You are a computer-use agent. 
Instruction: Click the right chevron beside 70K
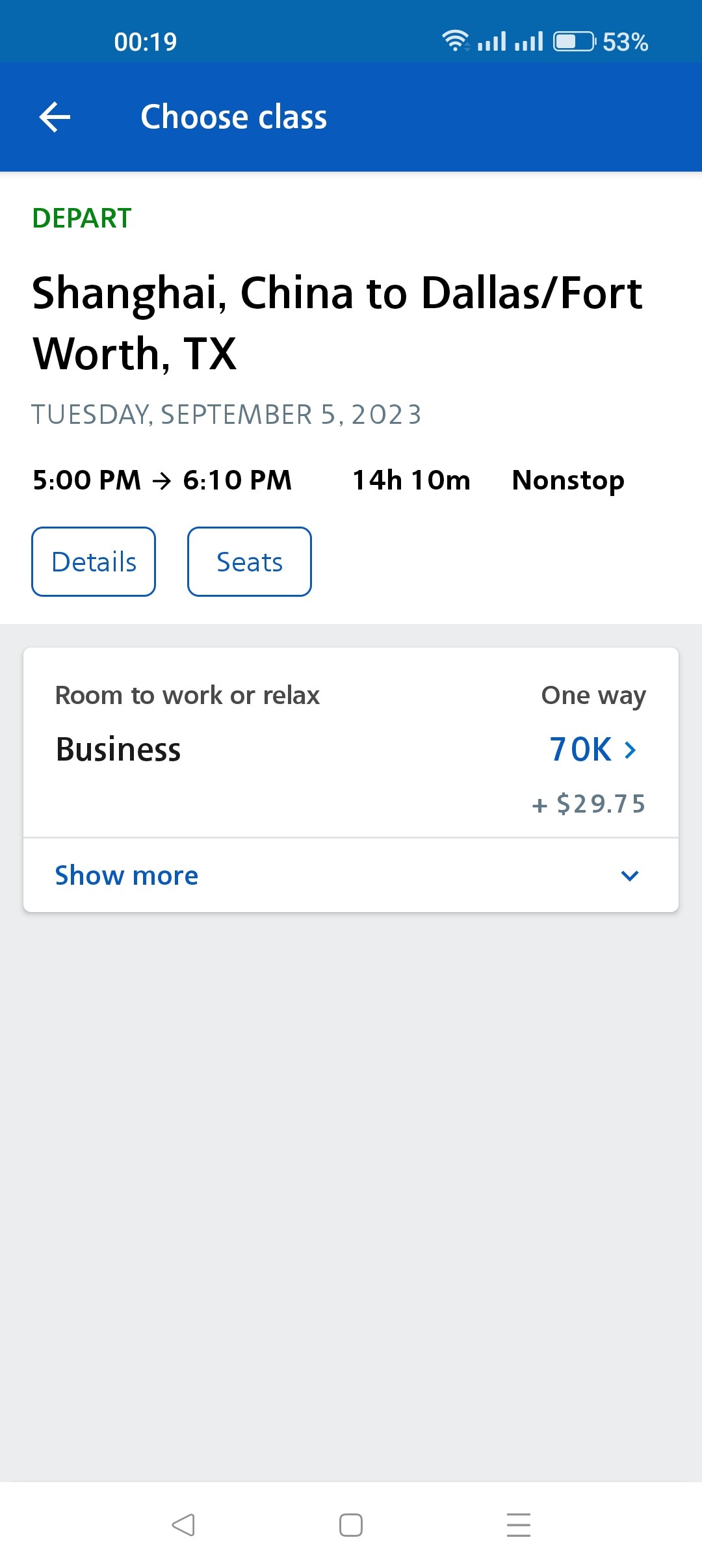(x=630, y=750)
